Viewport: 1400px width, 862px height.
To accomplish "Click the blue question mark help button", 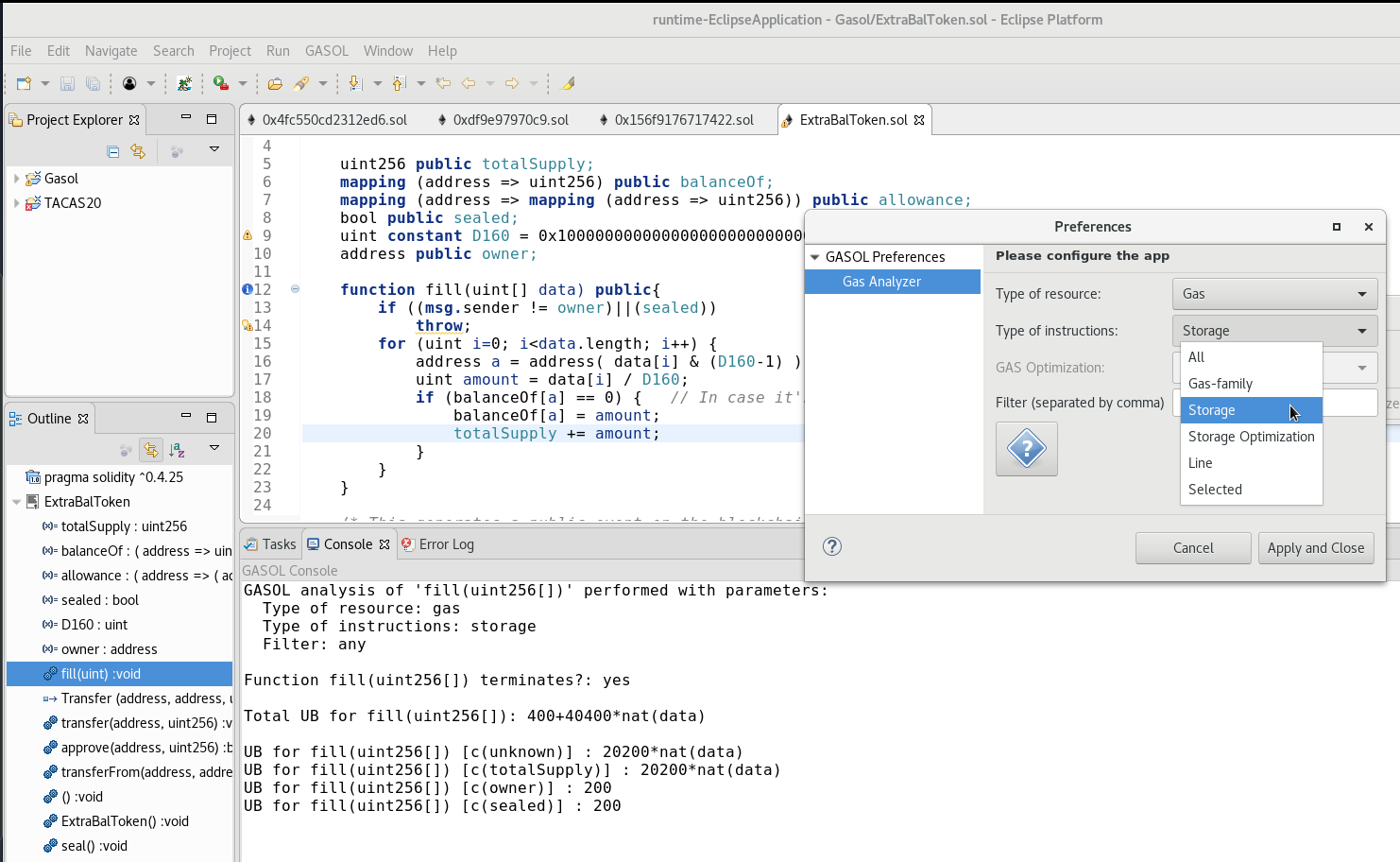I will click(1026, 449).
